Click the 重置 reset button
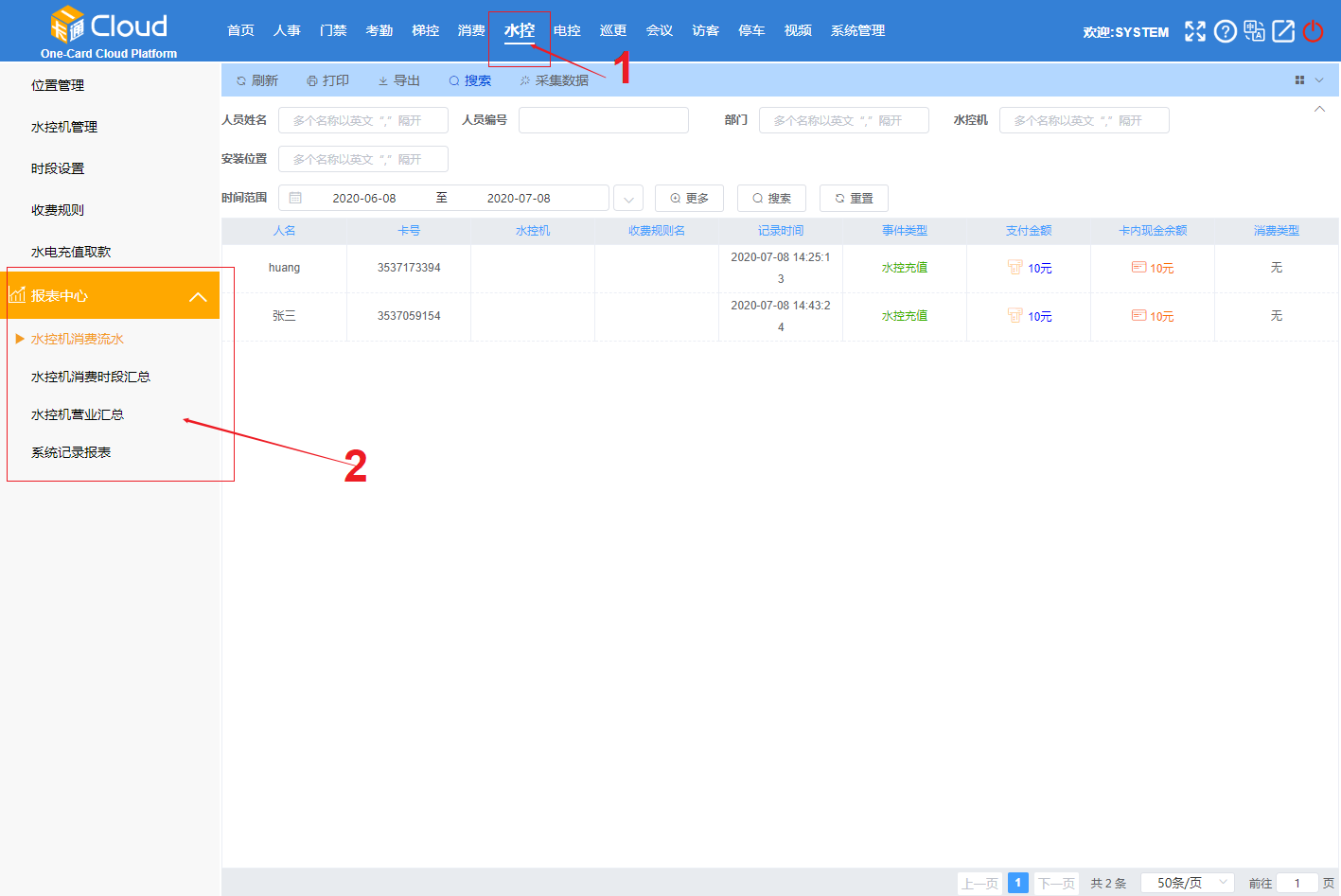This screenshot has height=896, width=1341. pos(854,198)
